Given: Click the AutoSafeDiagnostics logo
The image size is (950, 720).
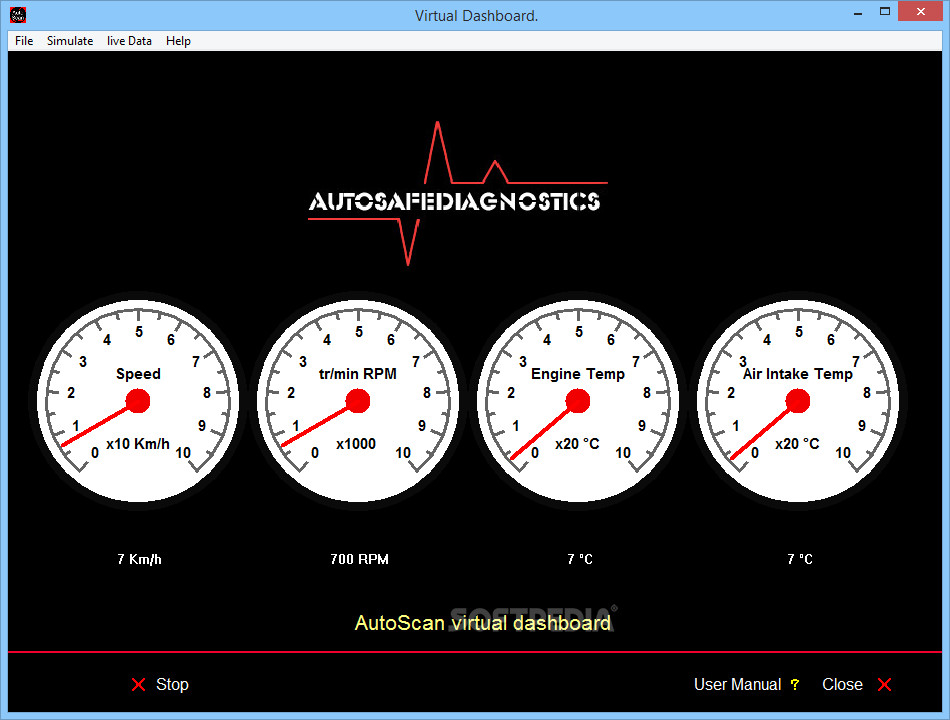Looking at the screenshot, I should pos(457,199).
